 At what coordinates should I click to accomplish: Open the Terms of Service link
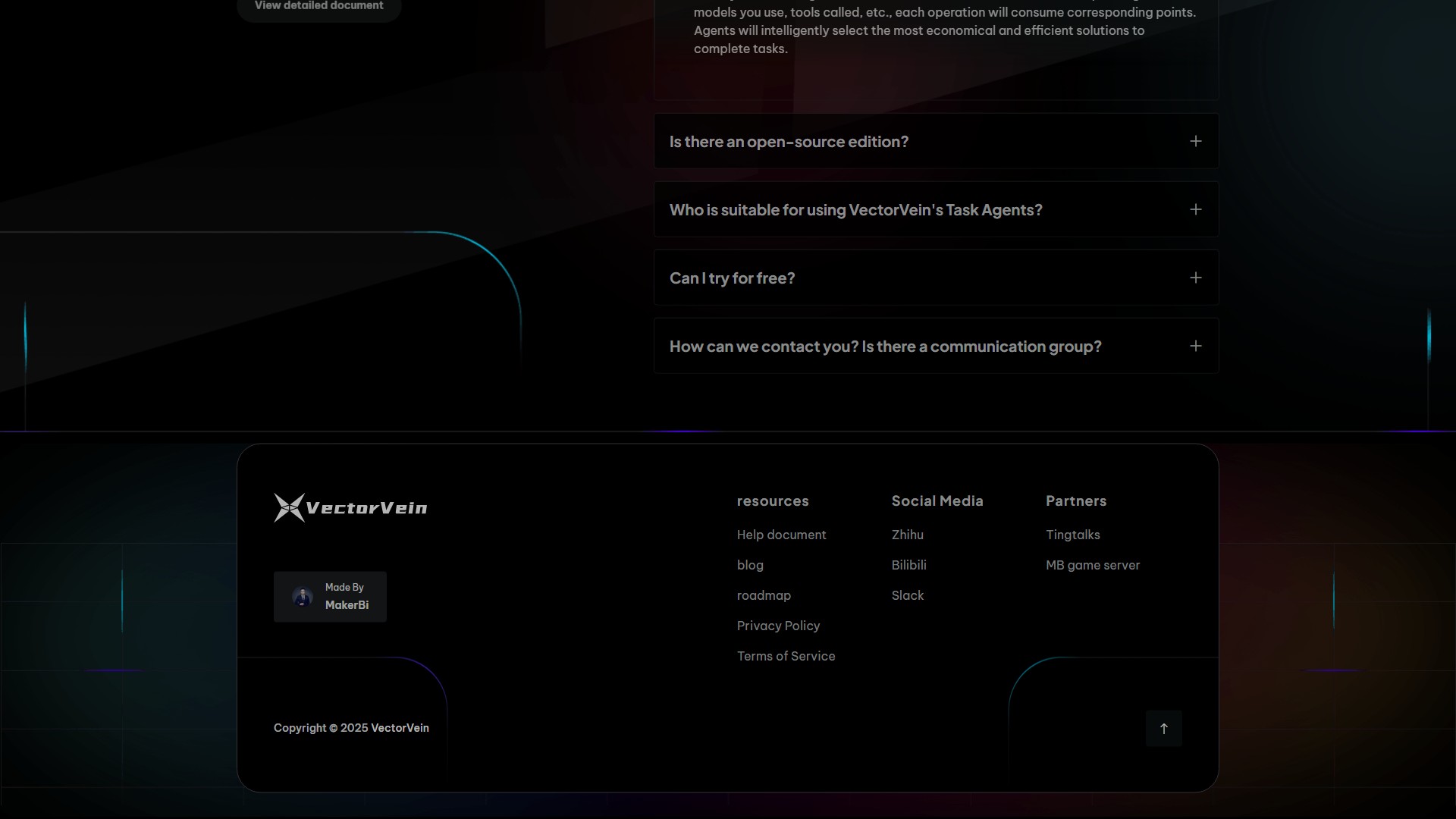786,656
